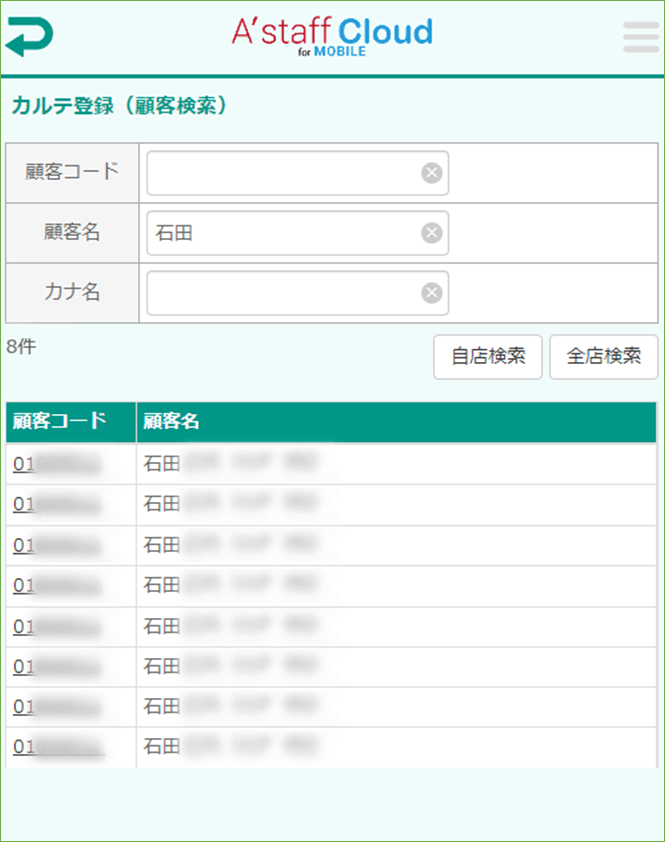This screenshot has height=842, width=665.
Task: Open the second customer code link
Action: point(56,505)
